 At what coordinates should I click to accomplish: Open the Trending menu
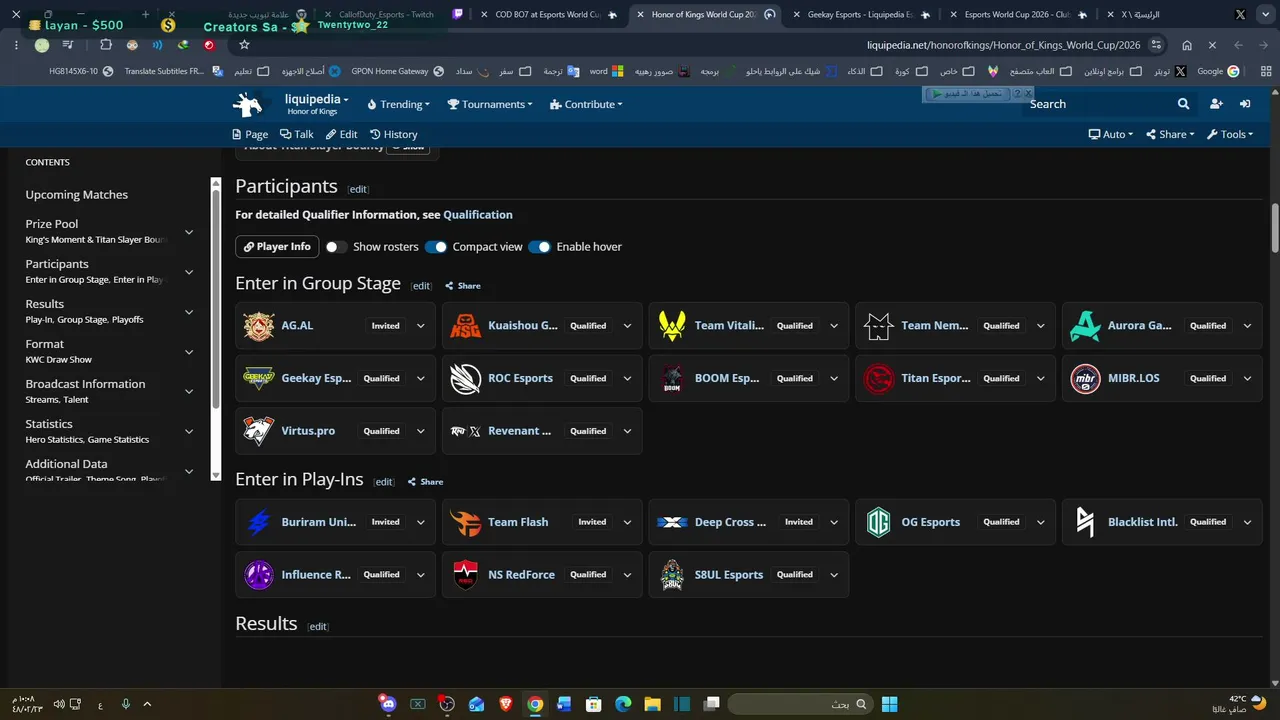398,104
